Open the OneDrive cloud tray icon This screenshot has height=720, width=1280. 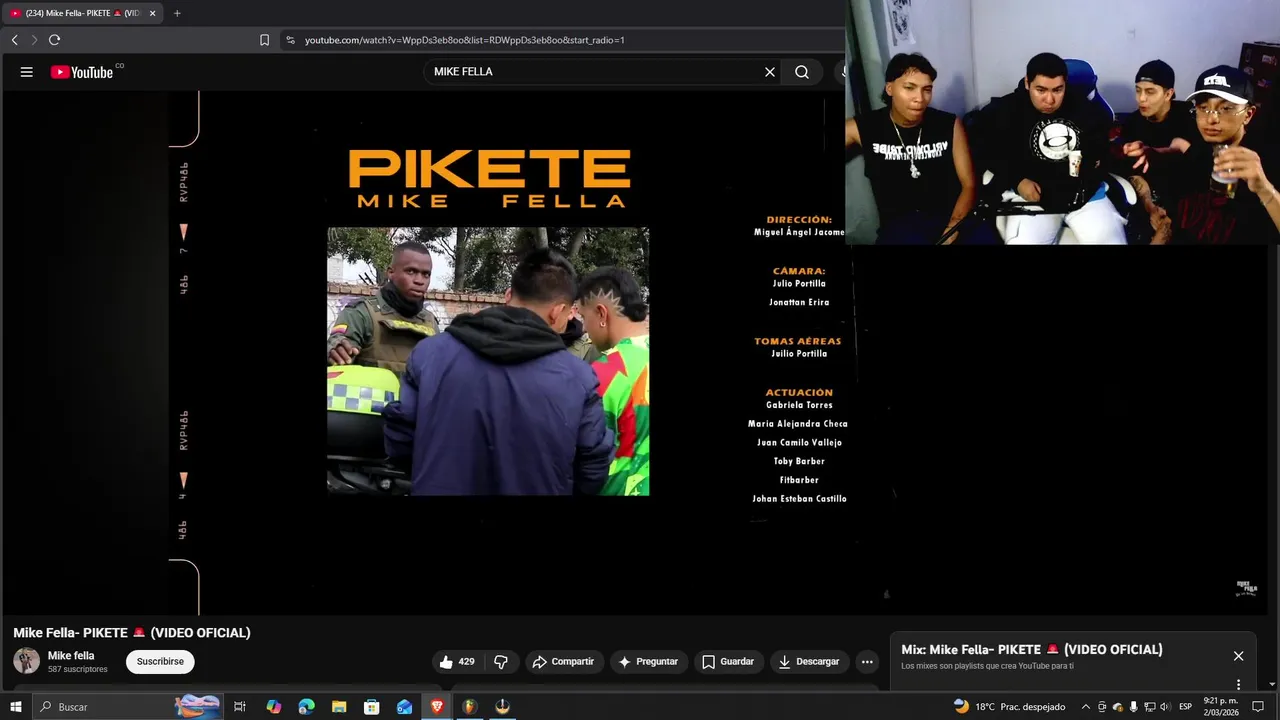pyautogui.click(x=1118, y=707)
